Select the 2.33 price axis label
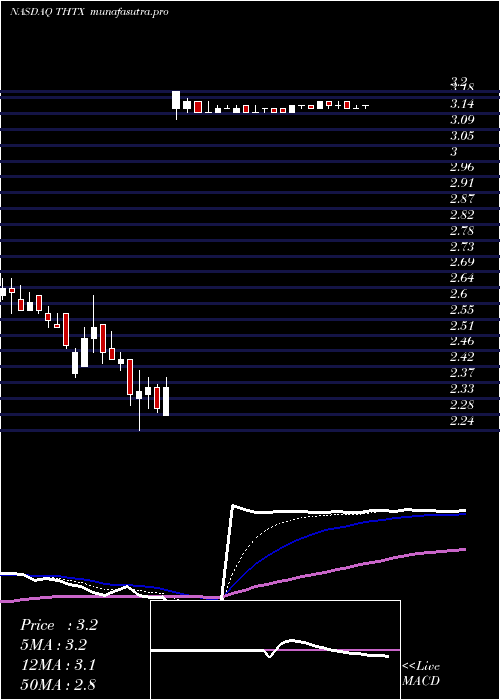 (462, 389)
